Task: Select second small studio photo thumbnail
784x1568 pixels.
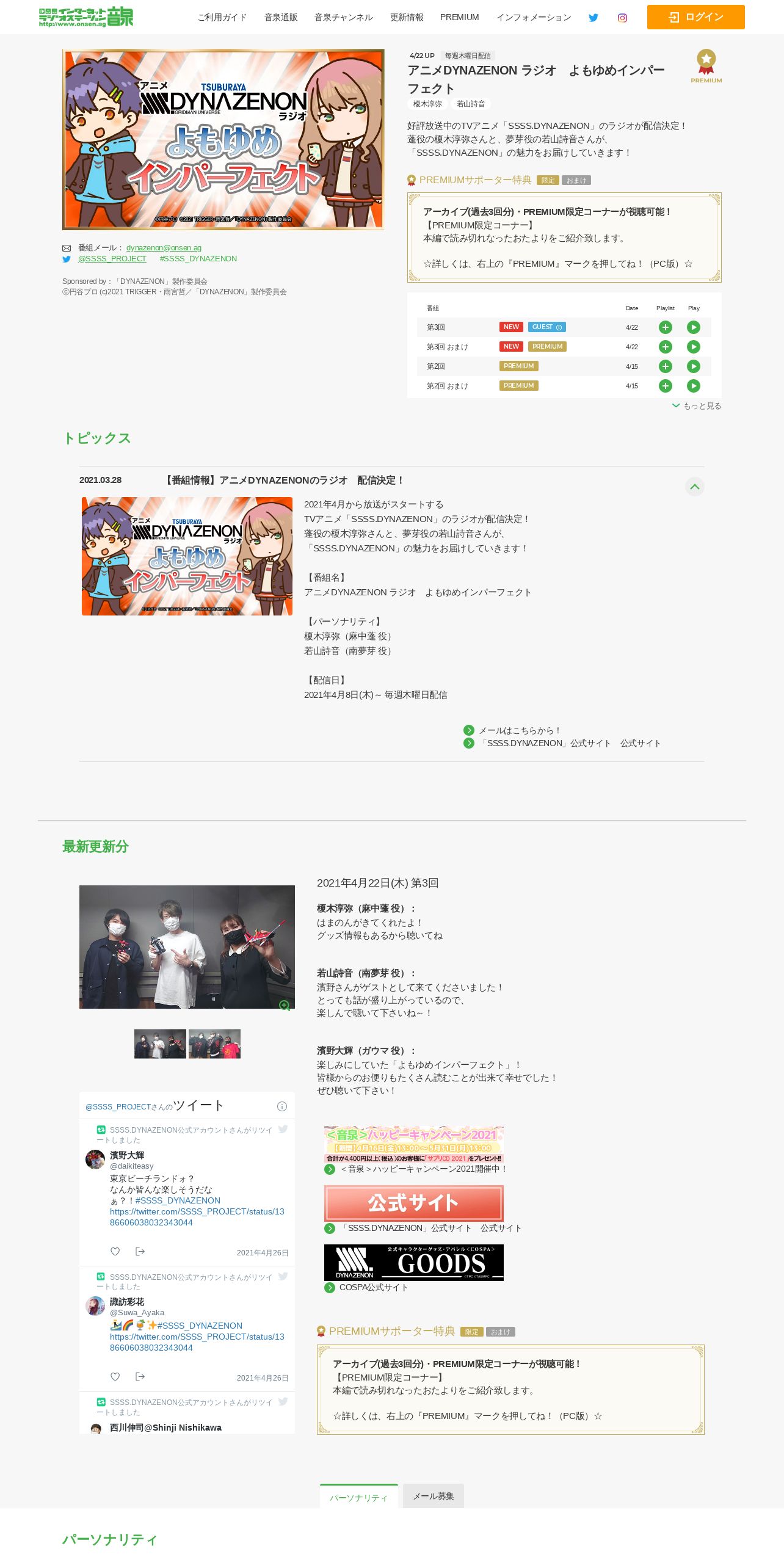Action: (214, 1044)
